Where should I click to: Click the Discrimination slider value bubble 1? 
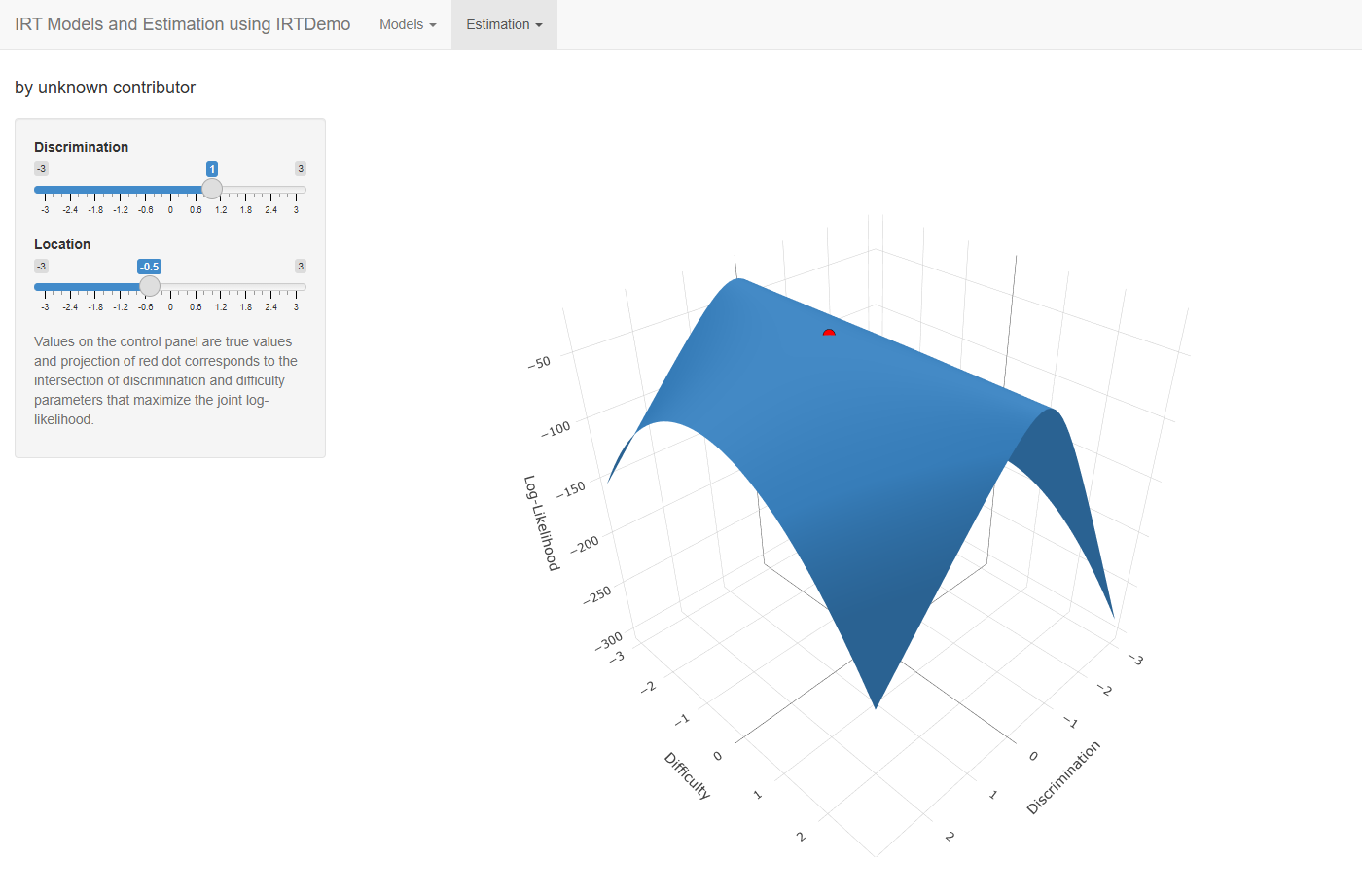pos(212,169)
